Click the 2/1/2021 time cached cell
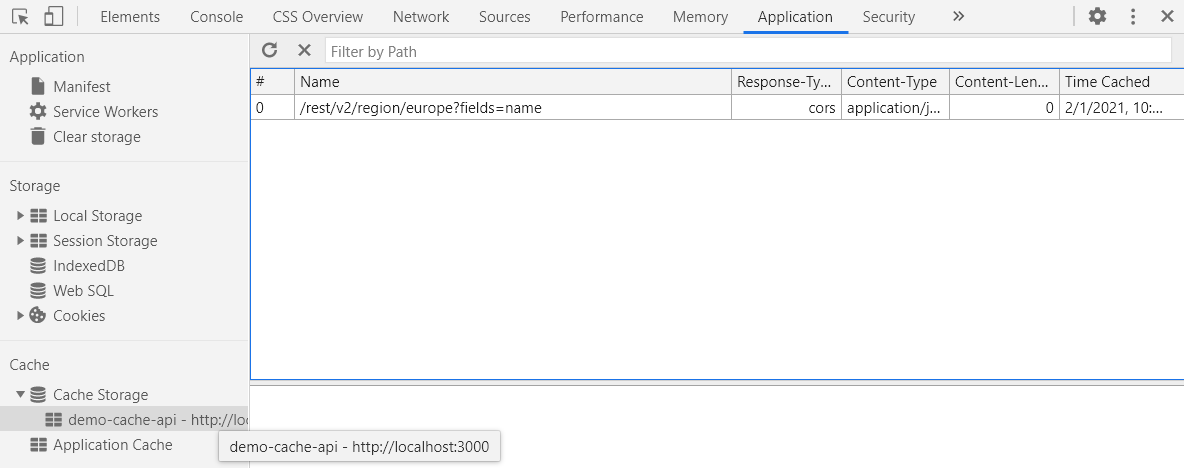Viewport: 1184px width, 468px height. [1121, 108]
